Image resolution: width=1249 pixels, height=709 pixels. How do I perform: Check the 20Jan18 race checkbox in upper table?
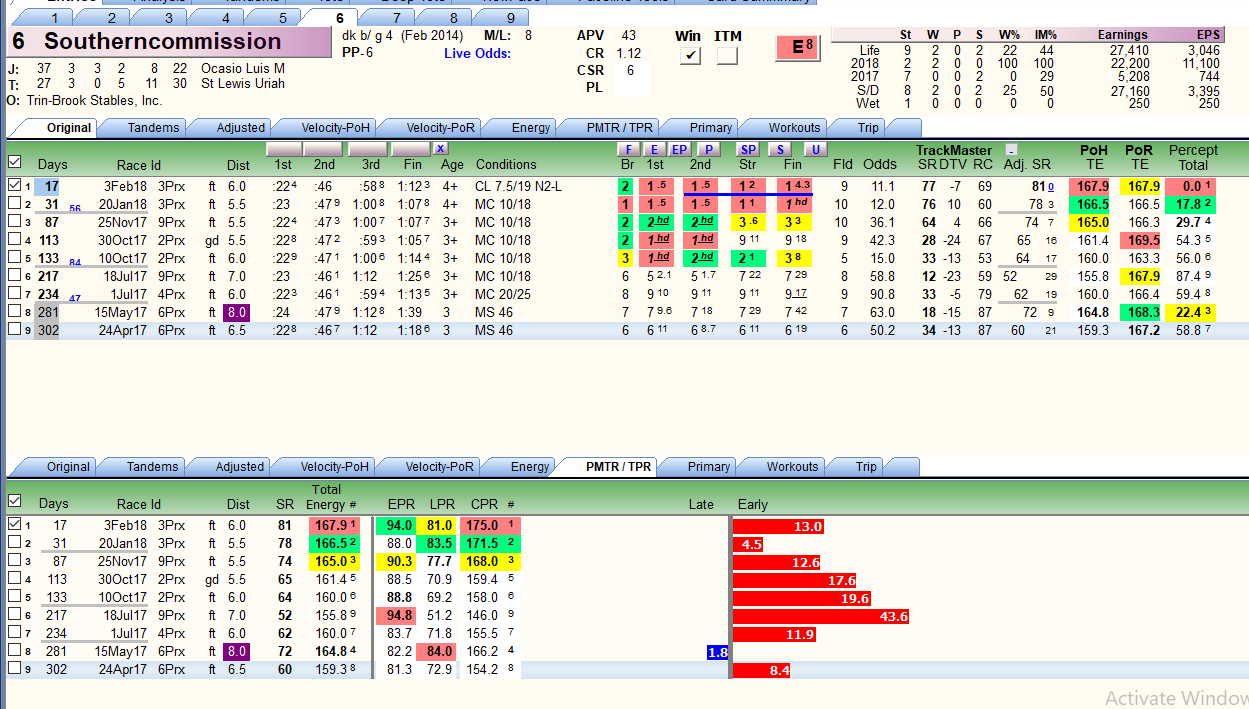click(x=14, y=203)
